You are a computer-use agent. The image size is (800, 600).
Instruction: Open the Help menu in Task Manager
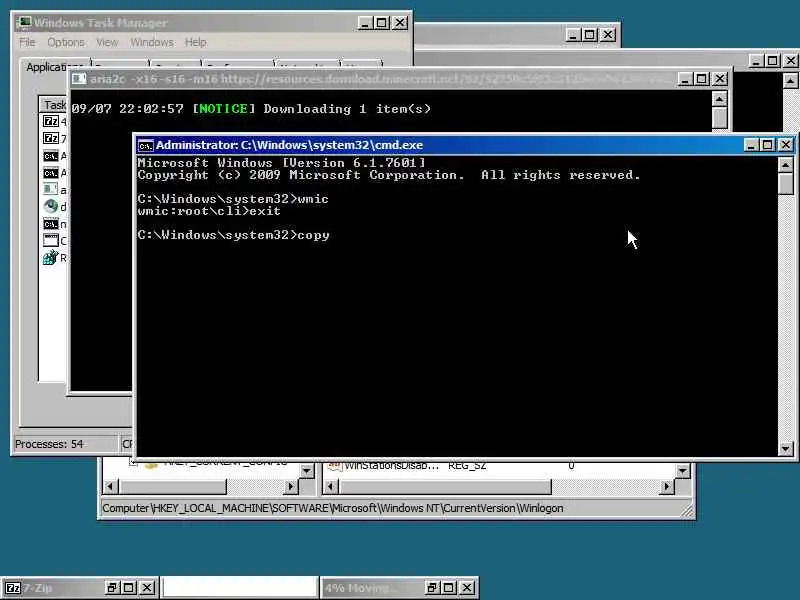[x=195, y=42]
